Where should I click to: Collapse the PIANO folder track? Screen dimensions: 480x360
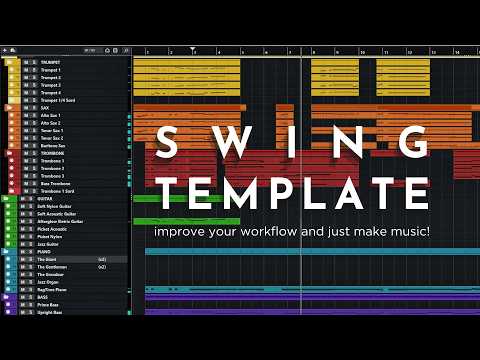tap(6, 252)
